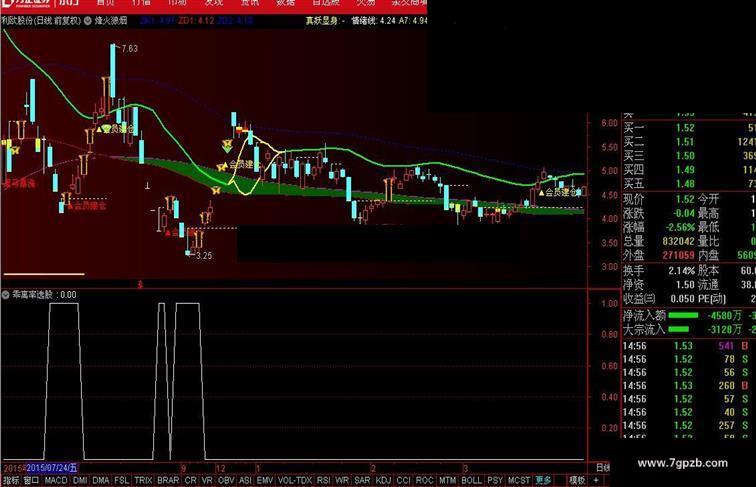Screen dimensions: 756x487
Task: Open the WR indicator tab
Action: pyautogui.click(x=341, y=480)
